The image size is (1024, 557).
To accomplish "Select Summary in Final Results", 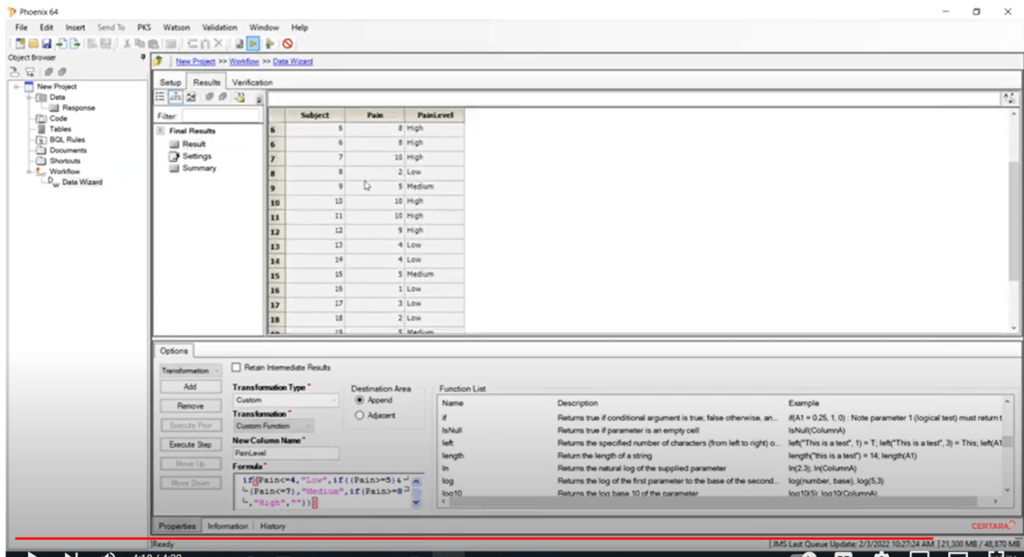I will [199, 168].
